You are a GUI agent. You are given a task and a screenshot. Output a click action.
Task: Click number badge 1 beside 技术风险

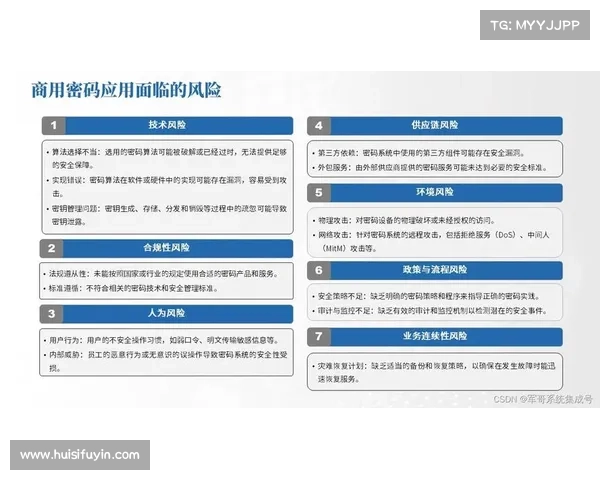[54, 125]
